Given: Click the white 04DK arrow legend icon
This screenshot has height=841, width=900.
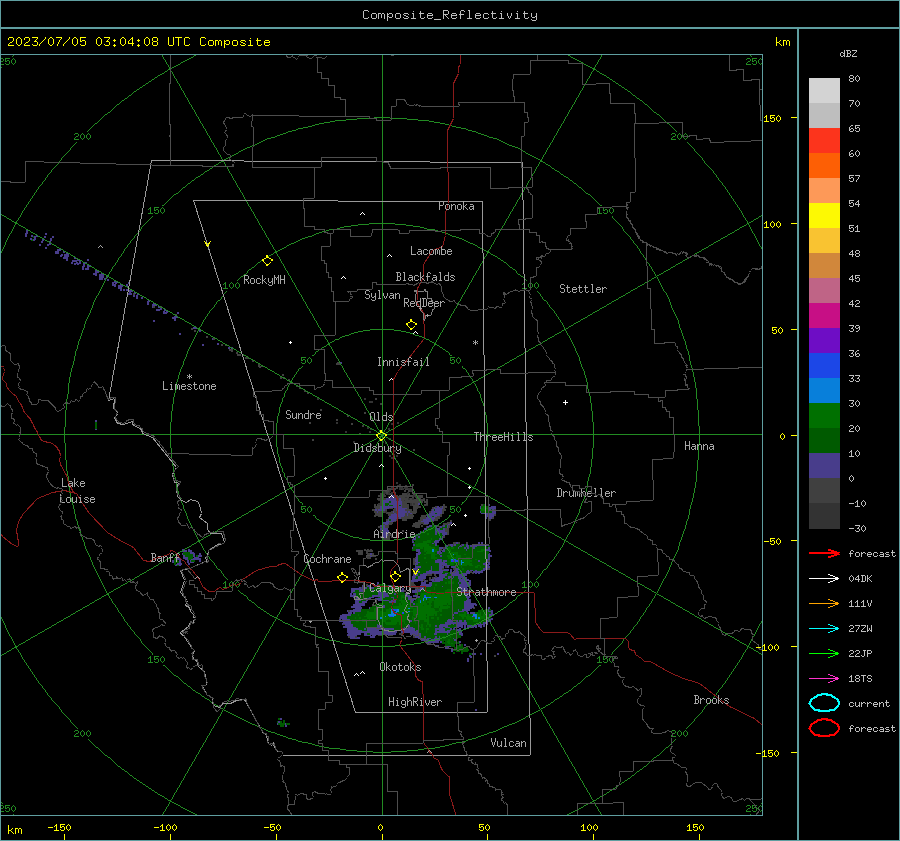Looking at the screenshot, I should point(824,578).
